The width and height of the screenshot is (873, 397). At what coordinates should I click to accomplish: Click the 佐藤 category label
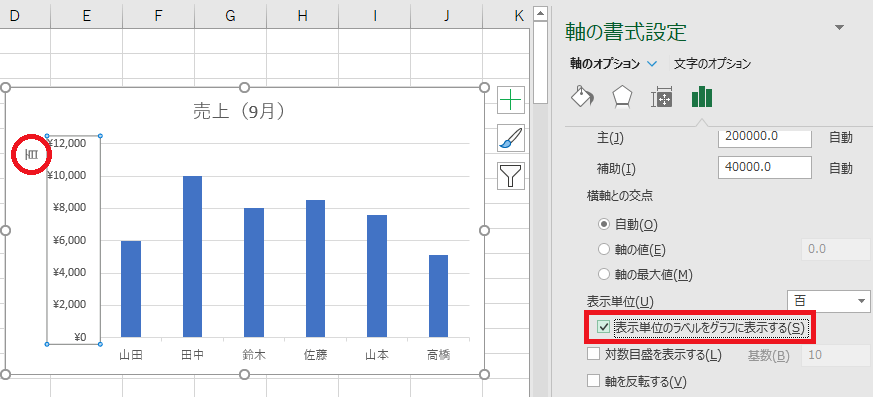click(x=316, y=355)
